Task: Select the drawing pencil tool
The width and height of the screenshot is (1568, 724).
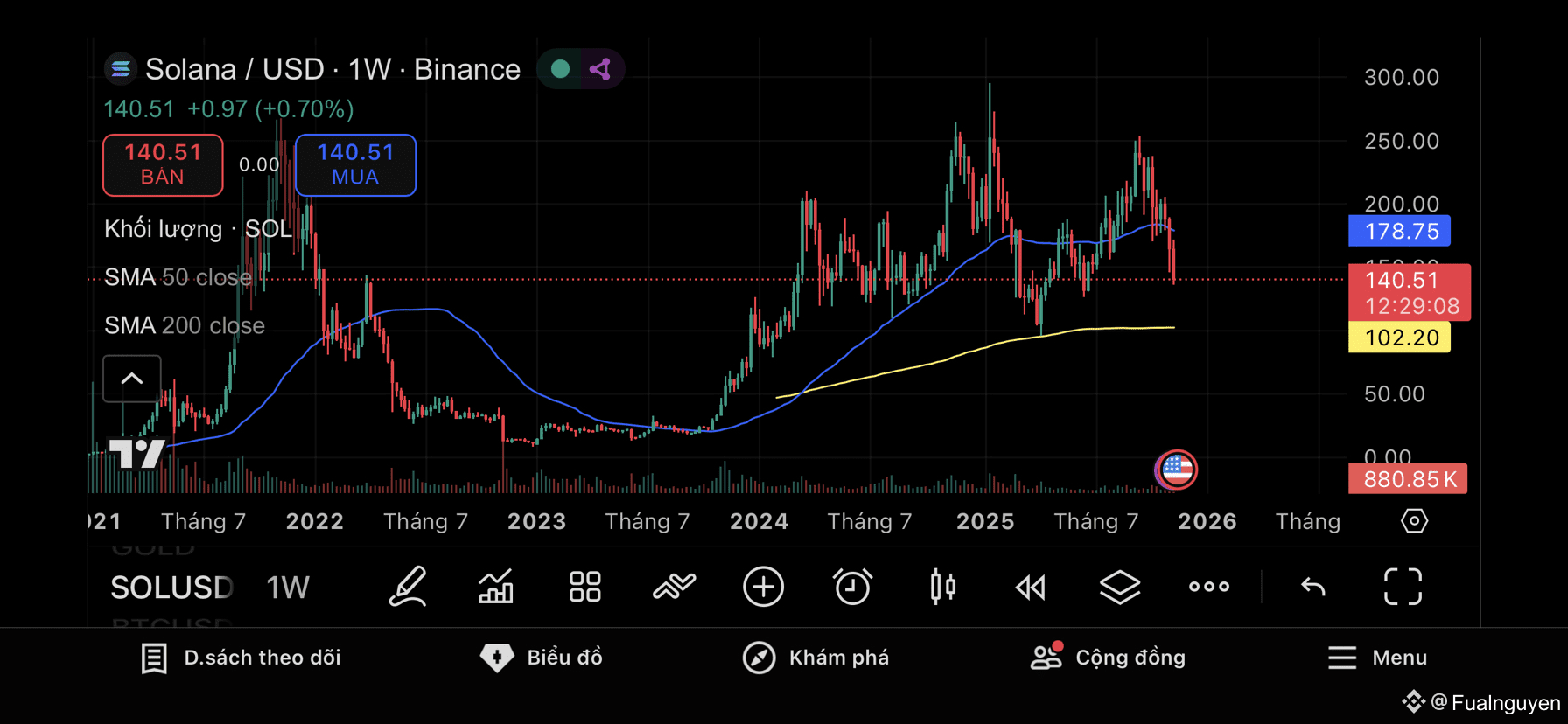Action: (x=408, y=587)
